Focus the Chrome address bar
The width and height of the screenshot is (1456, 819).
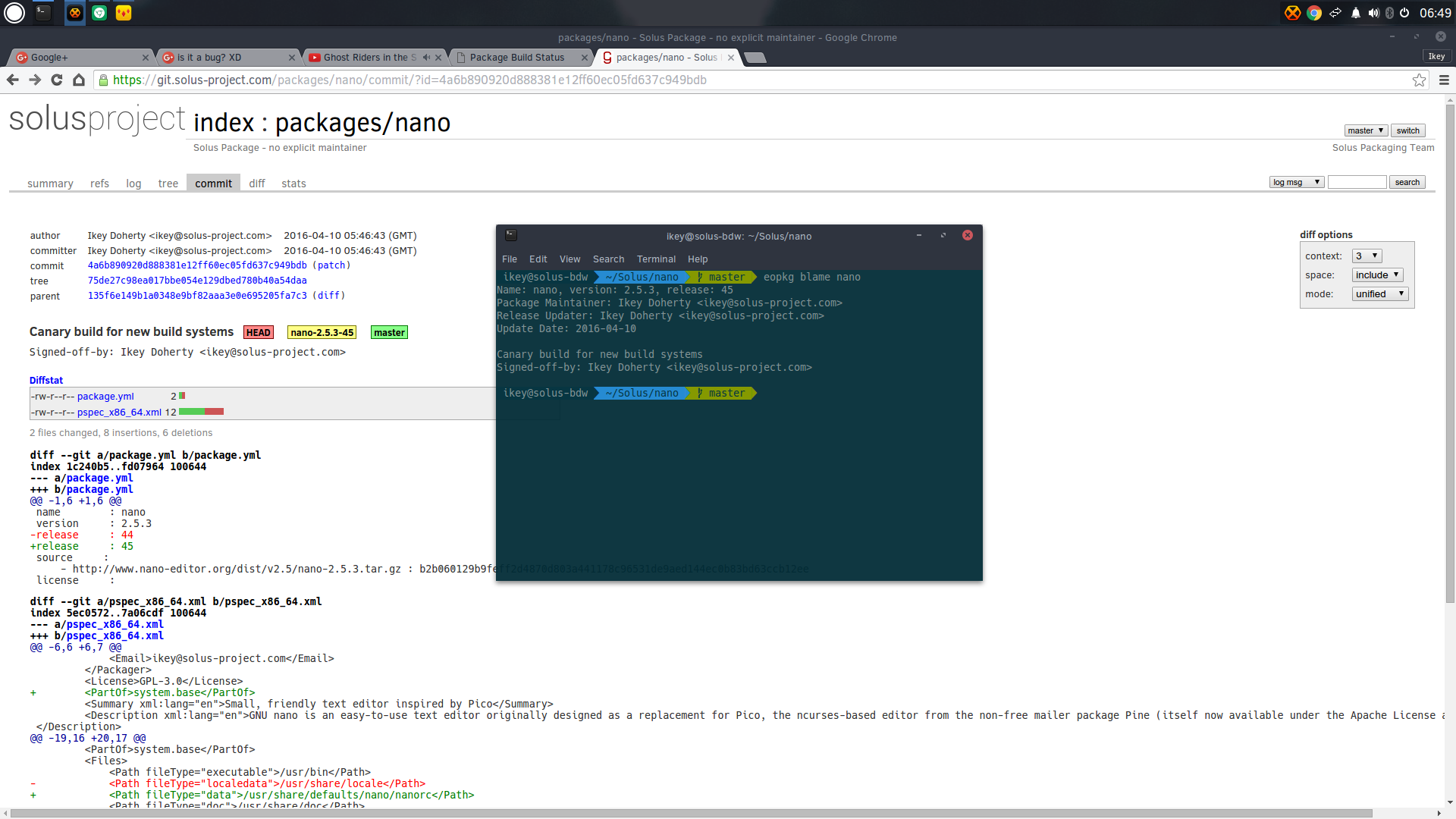758,80
